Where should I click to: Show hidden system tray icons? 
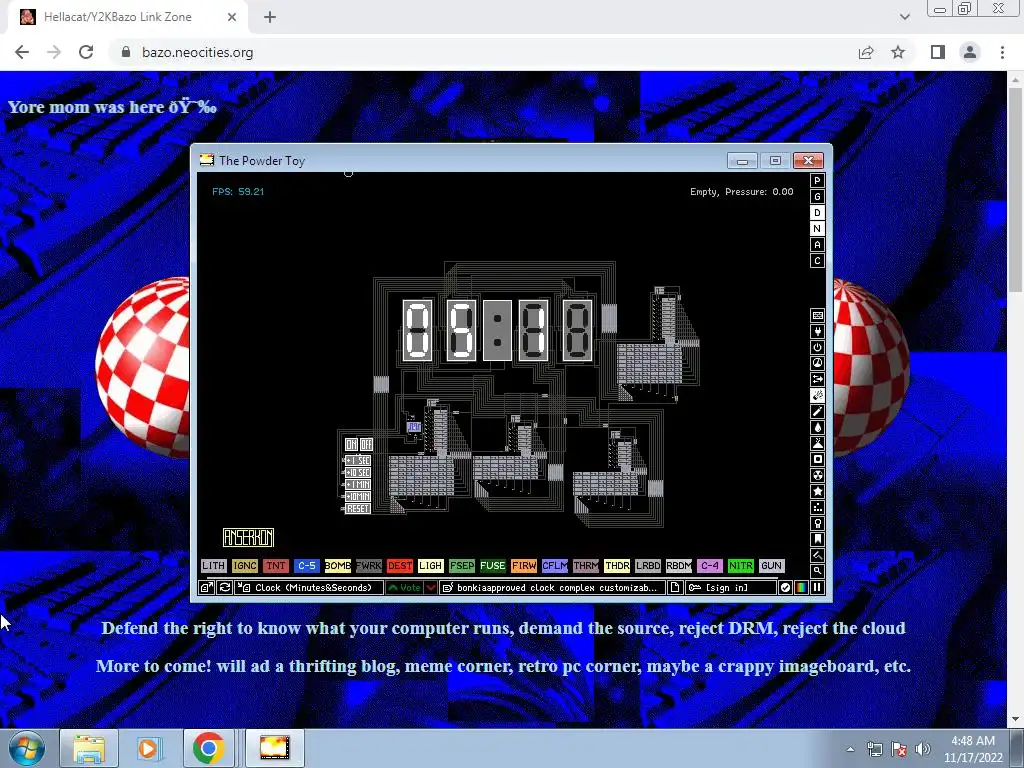[x=850, y=749]
